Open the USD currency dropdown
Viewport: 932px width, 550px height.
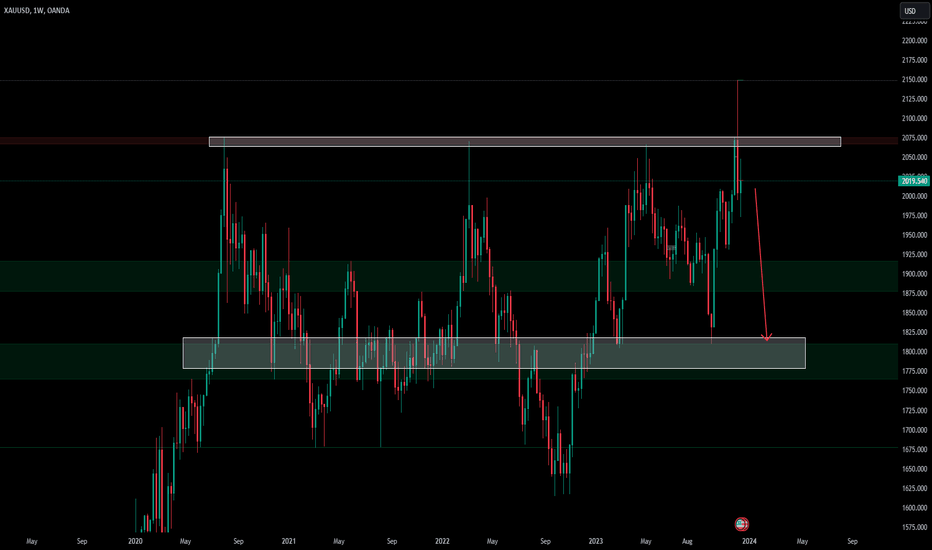[x=914, y=11]
